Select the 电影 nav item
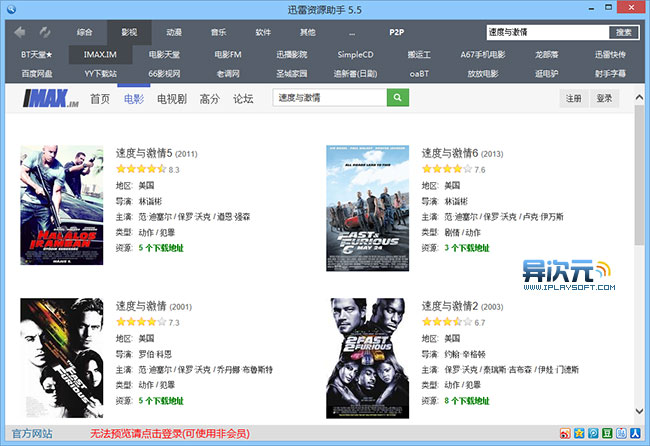The height and width of the screenshot is (446, 650). 134,99
